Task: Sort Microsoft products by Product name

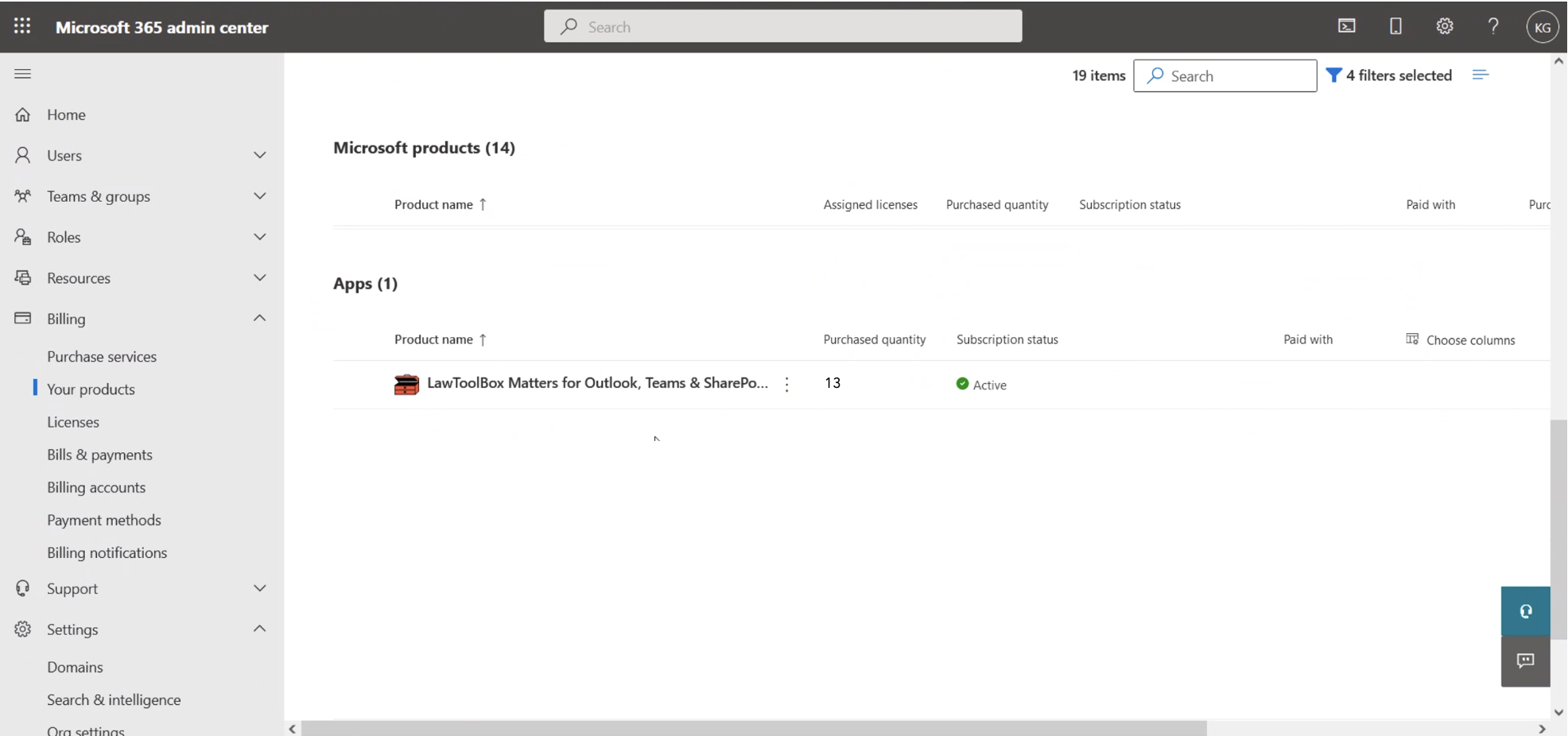Action: 441,204
